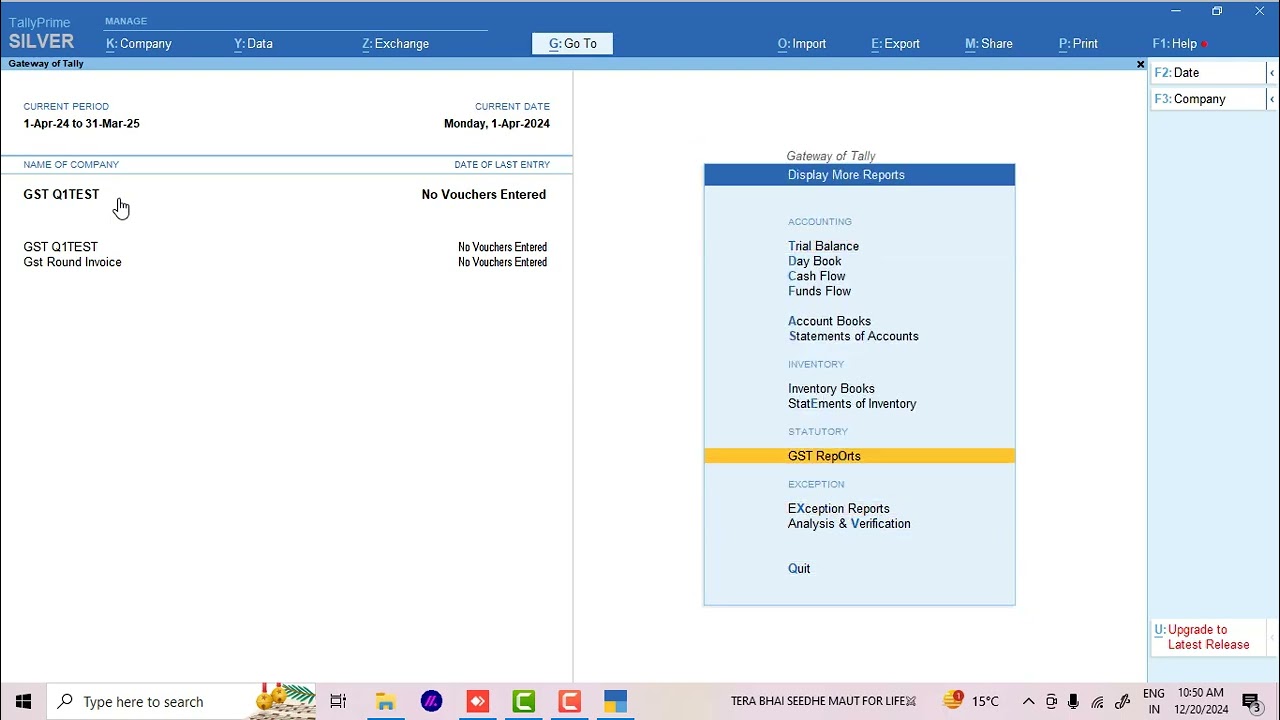Open Cash Flow report
This screenshot has width=1280, height=720.
[x=816, y=276]
